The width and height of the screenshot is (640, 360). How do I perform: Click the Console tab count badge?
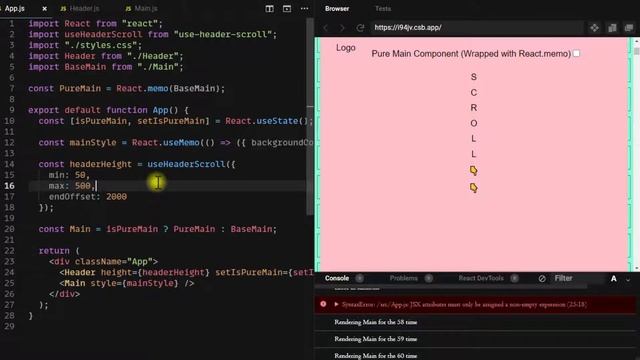click(359, 278)
